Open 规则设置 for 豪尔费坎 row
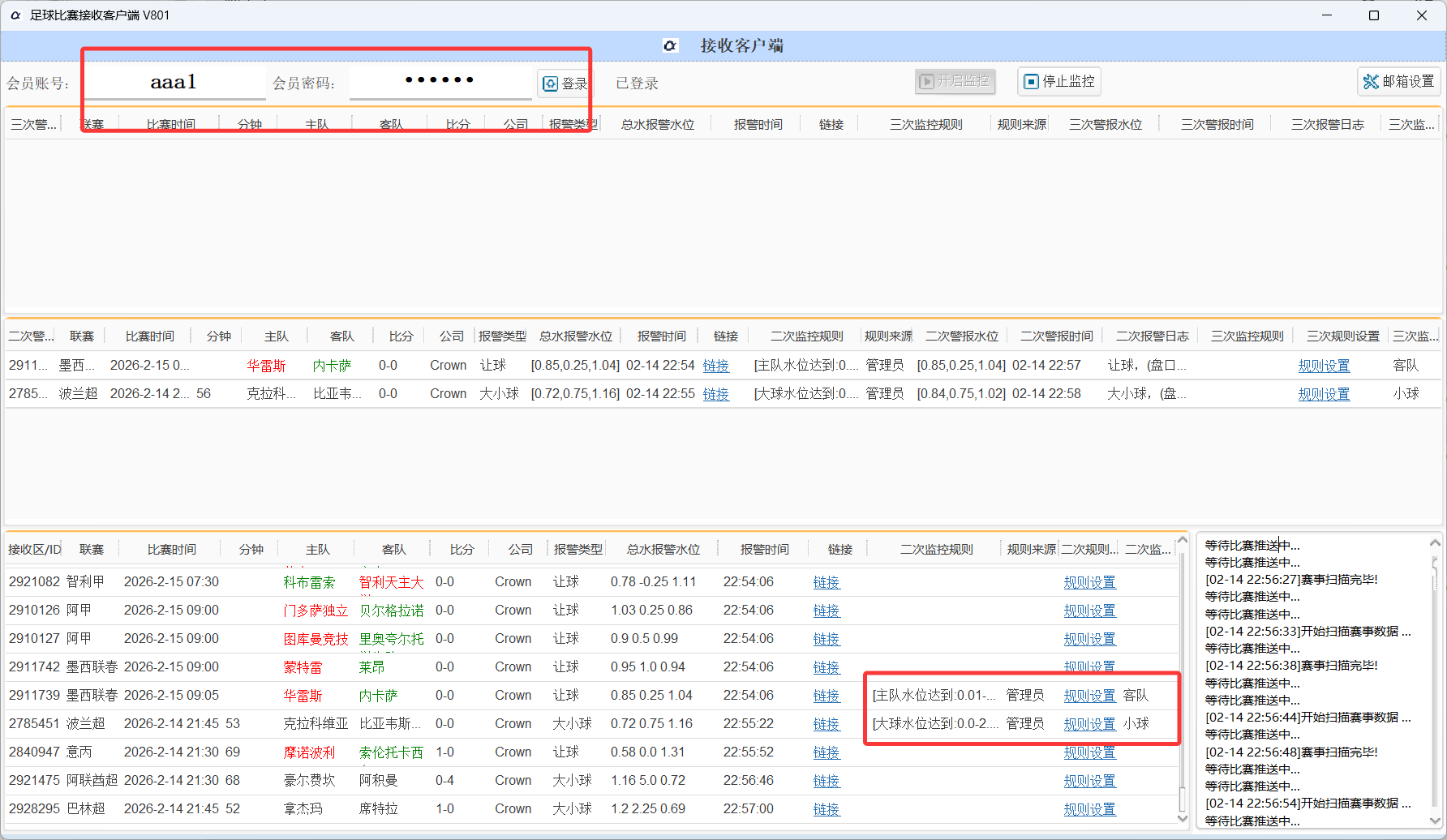 (1089, 781)
